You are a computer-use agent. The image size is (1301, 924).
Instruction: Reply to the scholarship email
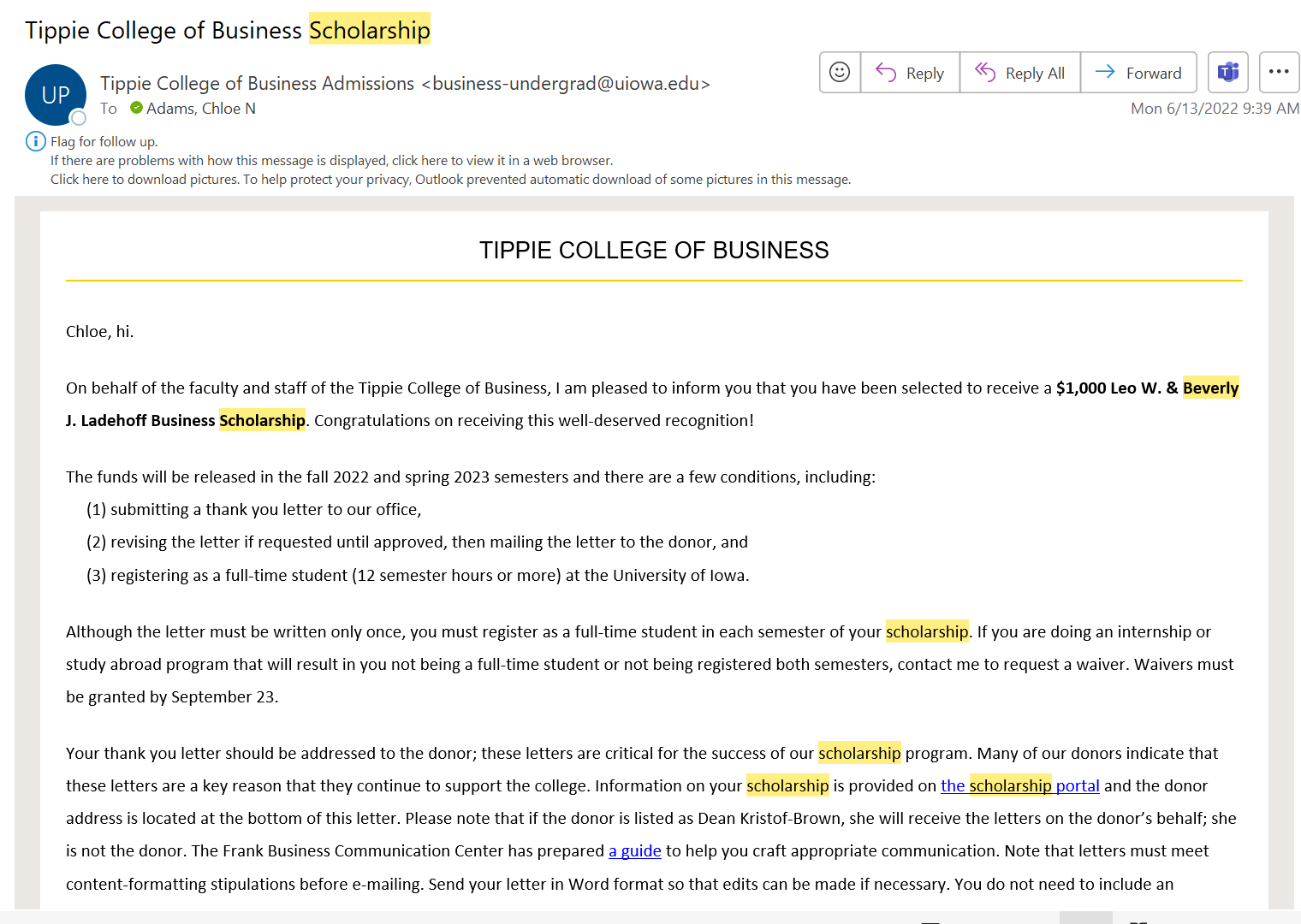coord(910,73)
